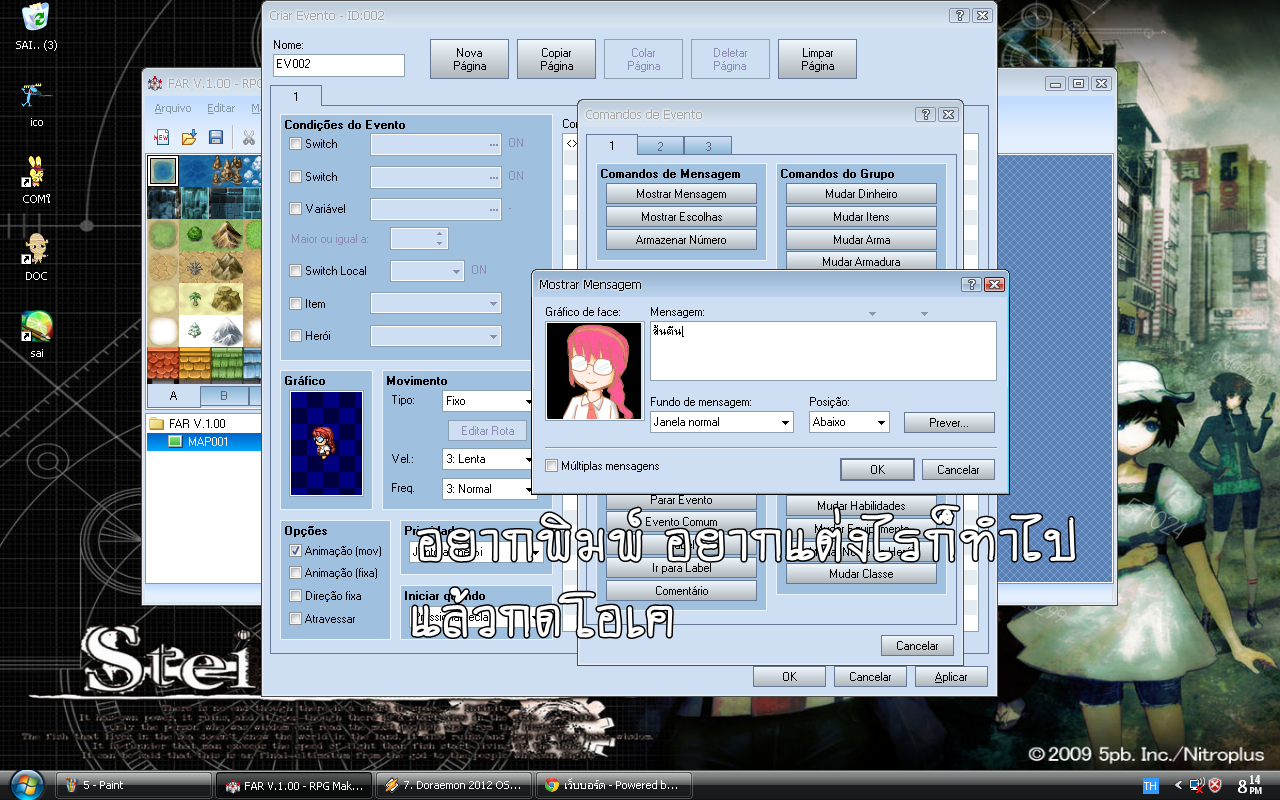Open the Vel. dropdown showing 3: Lenta

click(488, 459)
